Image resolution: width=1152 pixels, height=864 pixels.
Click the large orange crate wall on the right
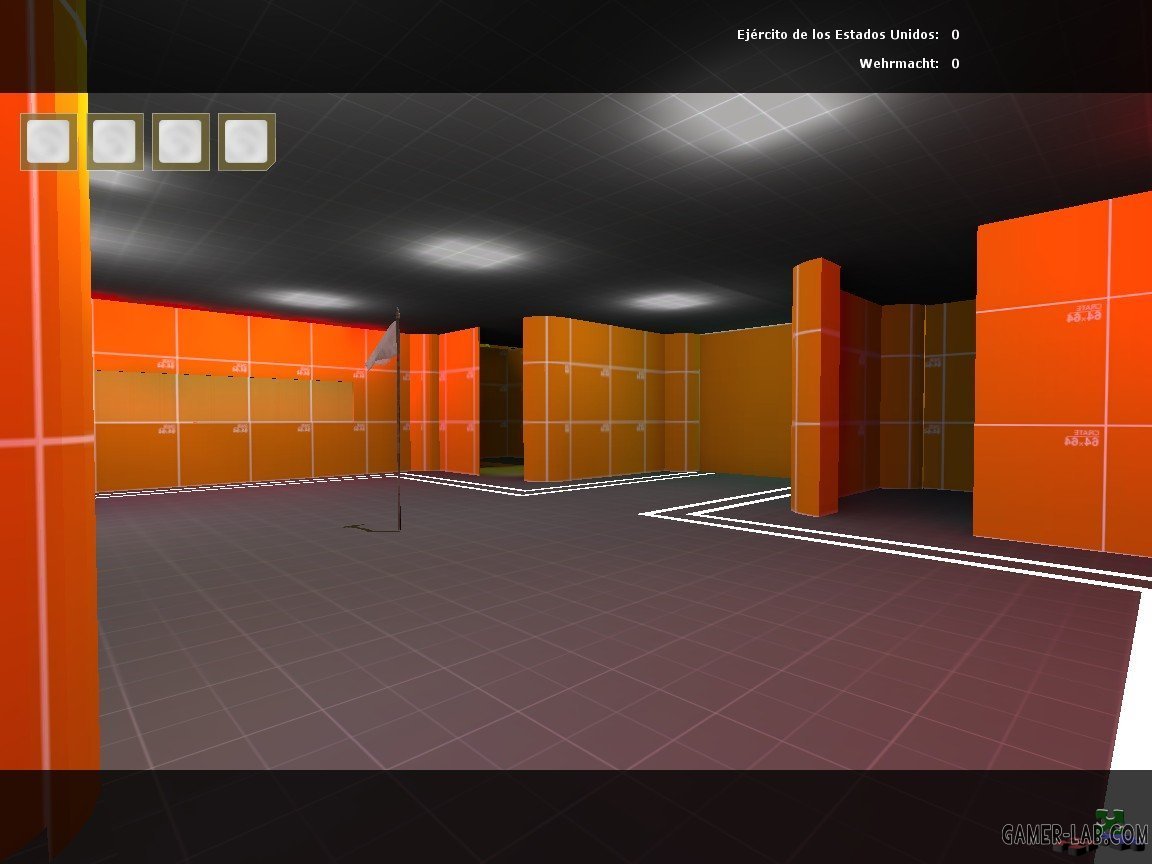1062,375
